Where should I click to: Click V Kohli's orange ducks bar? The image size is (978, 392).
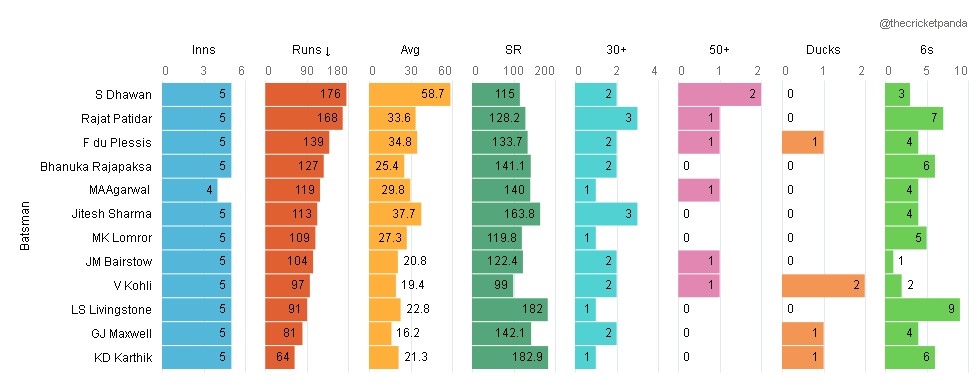(x=823, y=285)
